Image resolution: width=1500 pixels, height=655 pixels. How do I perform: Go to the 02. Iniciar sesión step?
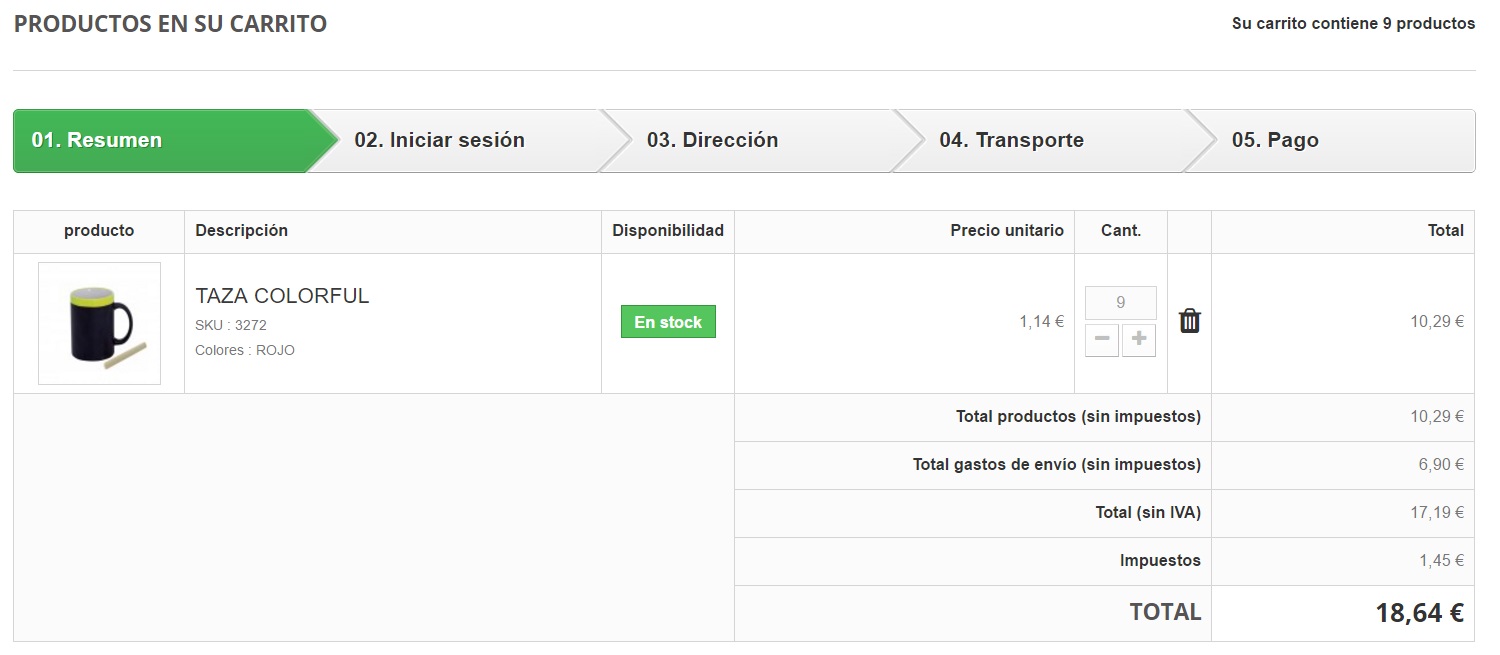point(439,141)
